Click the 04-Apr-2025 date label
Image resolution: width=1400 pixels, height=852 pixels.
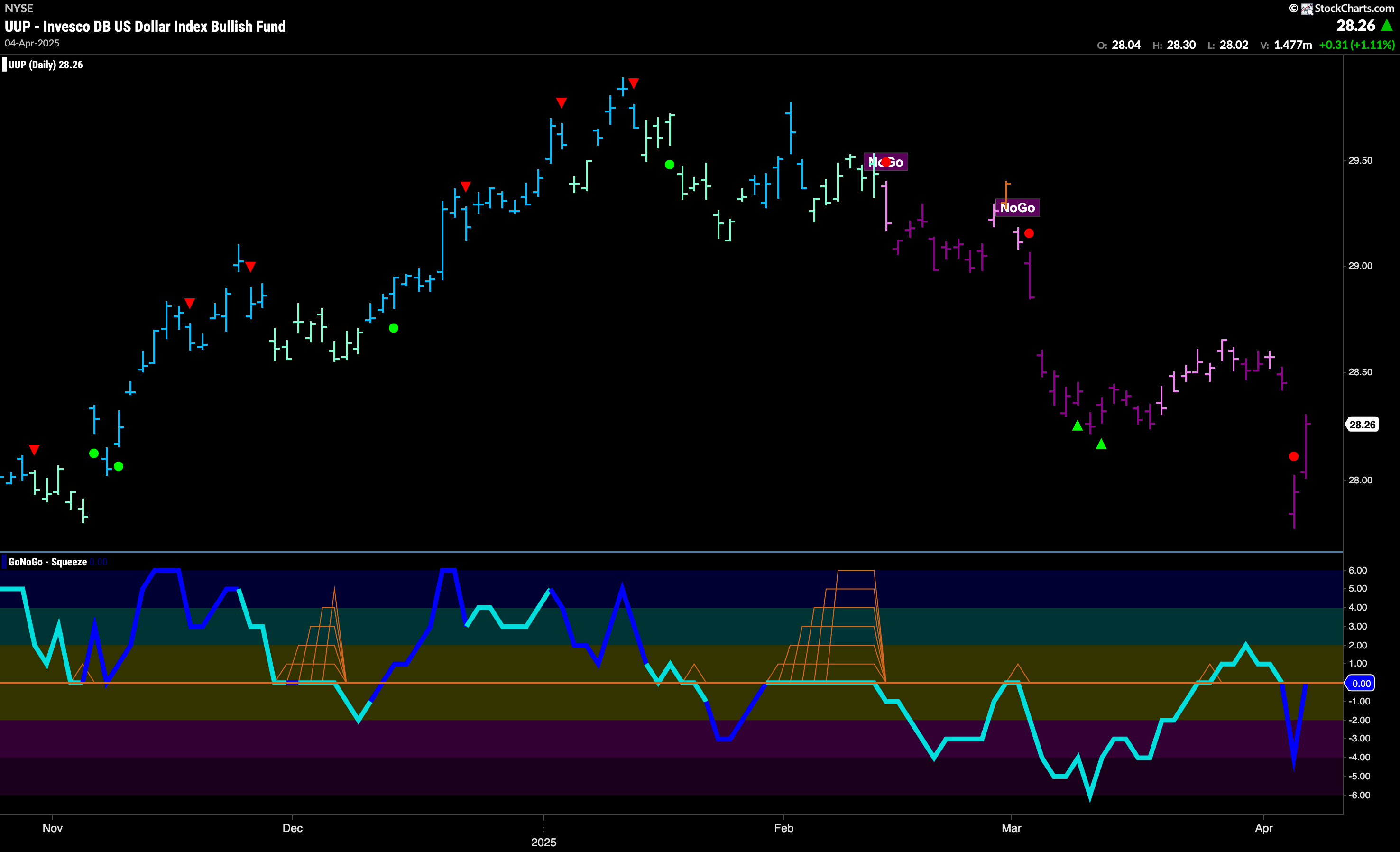click(32, 43)
